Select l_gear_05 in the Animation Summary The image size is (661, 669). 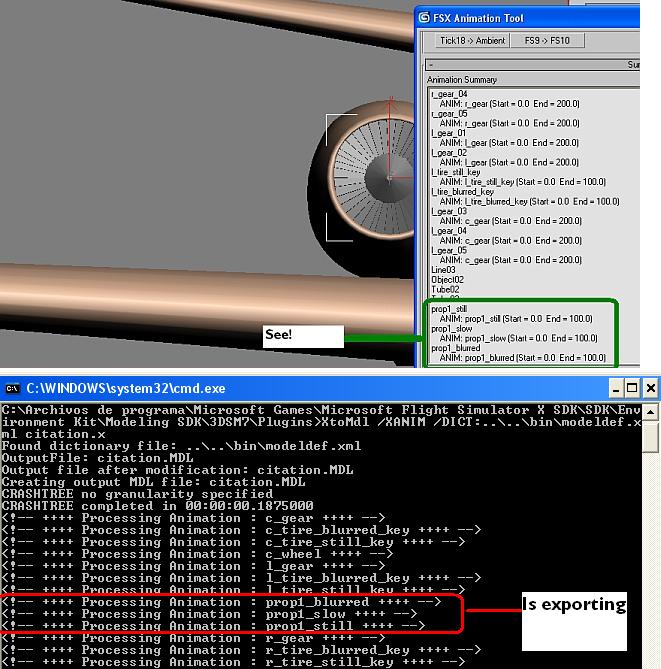point(449,250)
